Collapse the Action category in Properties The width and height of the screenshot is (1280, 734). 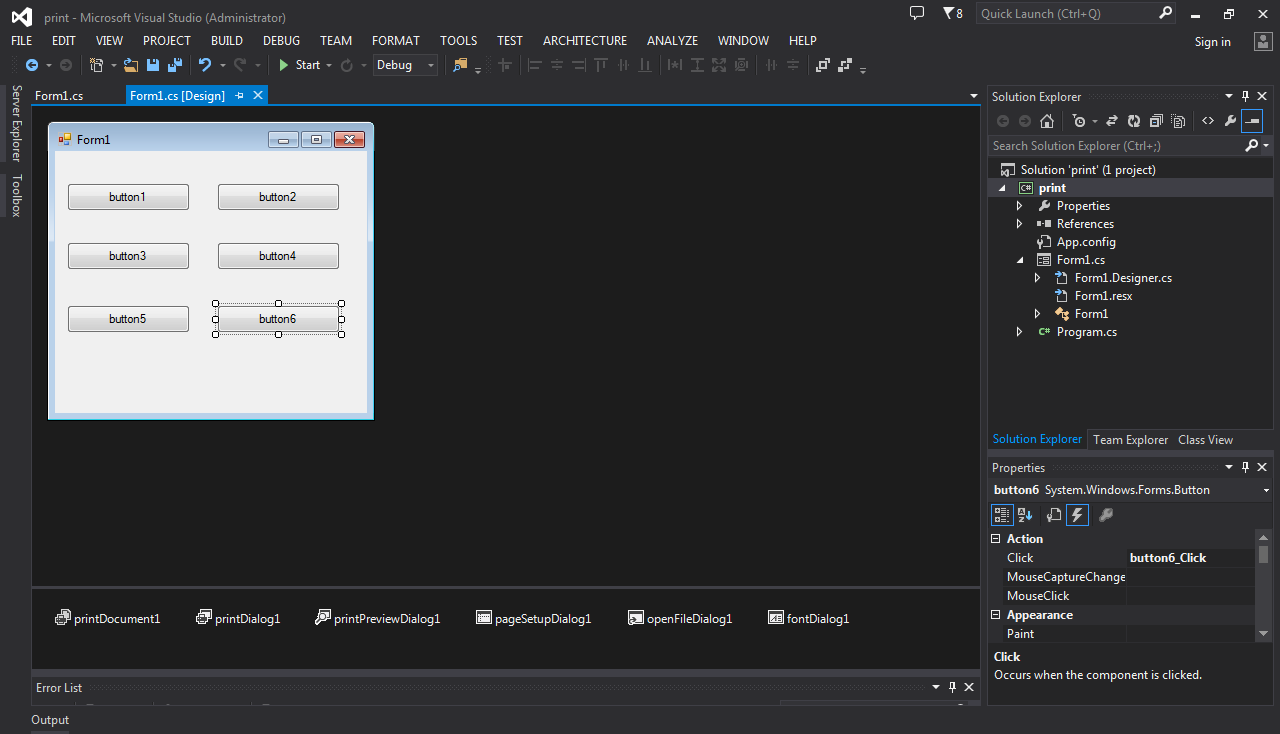tap(996, 539)
